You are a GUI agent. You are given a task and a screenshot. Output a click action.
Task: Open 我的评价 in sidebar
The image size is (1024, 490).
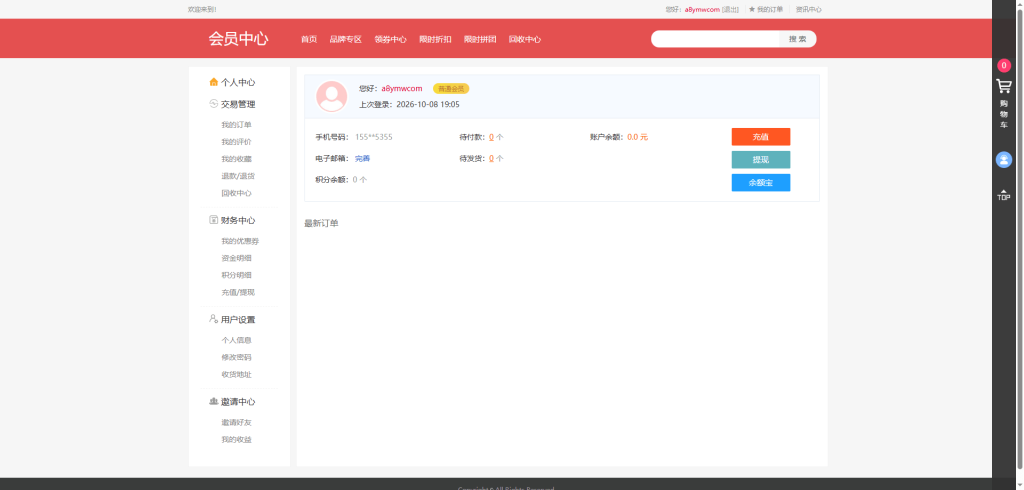[236, 142]
